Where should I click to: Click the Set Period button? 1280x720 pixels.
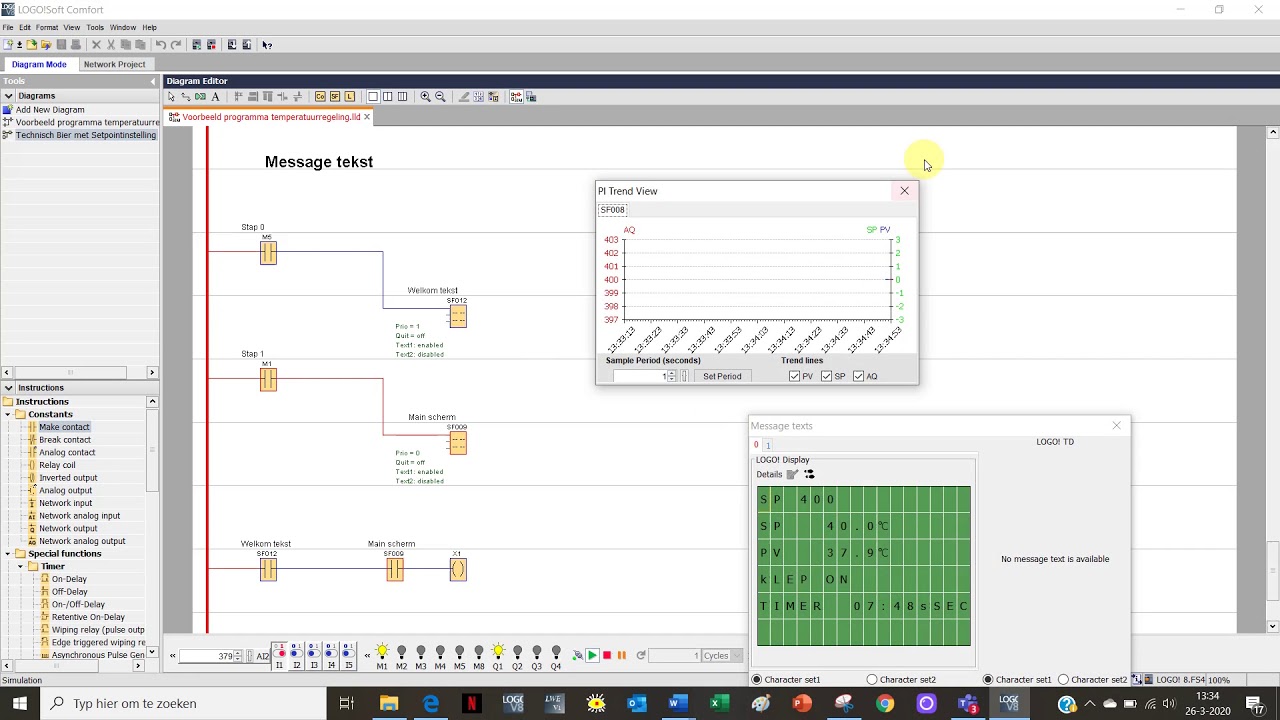(722, 377)
